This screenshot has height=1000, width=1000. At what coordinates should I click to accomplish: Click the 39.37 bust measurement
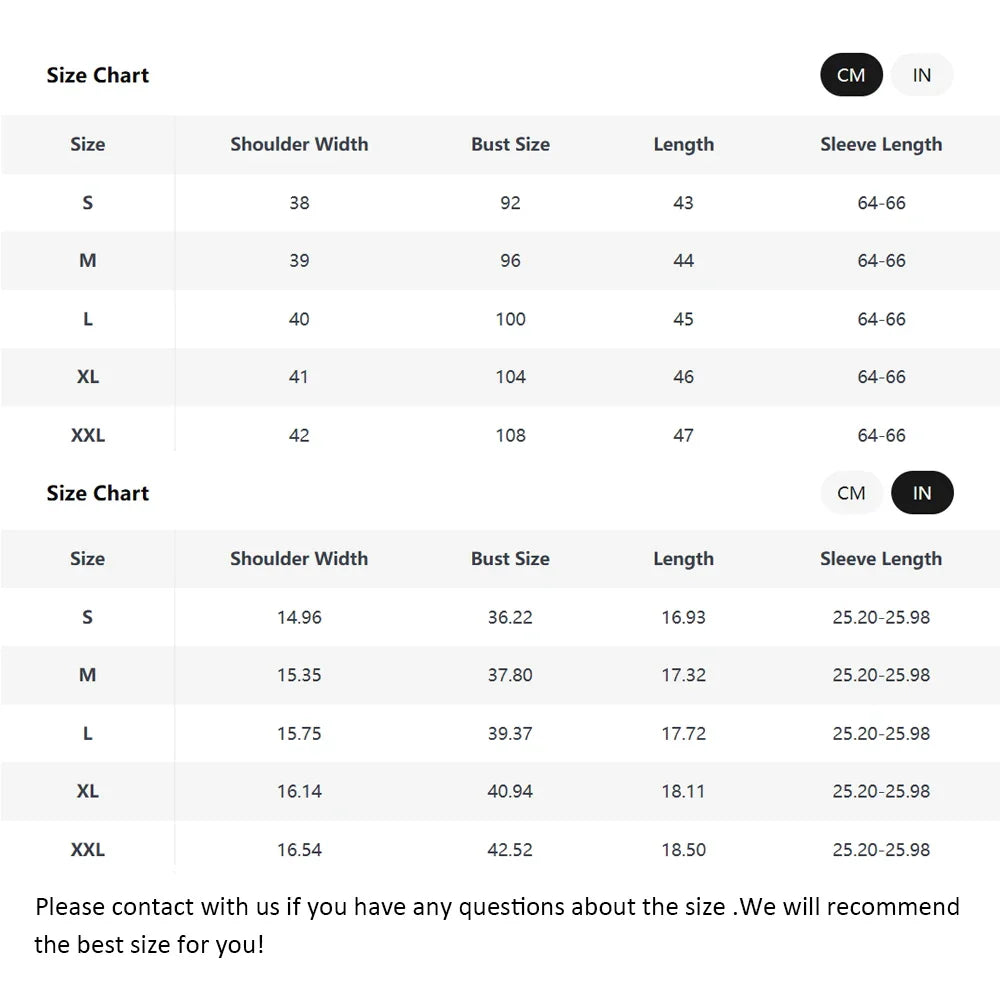coord(510,733)
